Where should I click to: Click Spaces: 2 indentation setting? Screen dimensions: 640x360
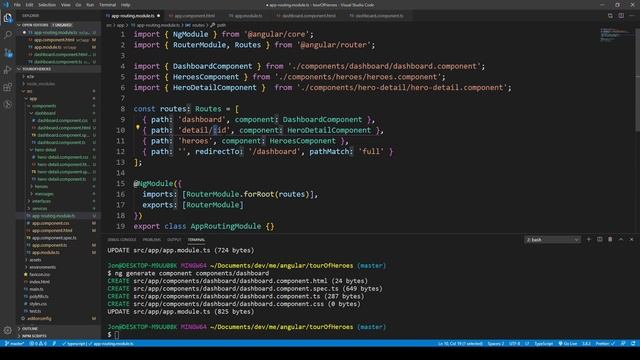pyautogui.click(x=496, y=344)
